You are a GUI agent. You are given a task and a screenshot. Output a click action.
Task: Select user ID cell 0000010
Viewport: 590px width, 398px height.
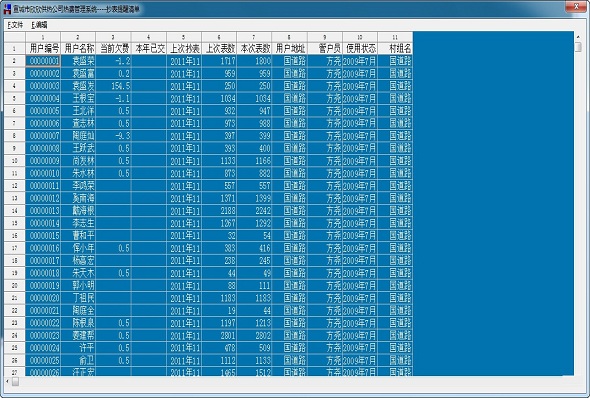click(43, 173)
